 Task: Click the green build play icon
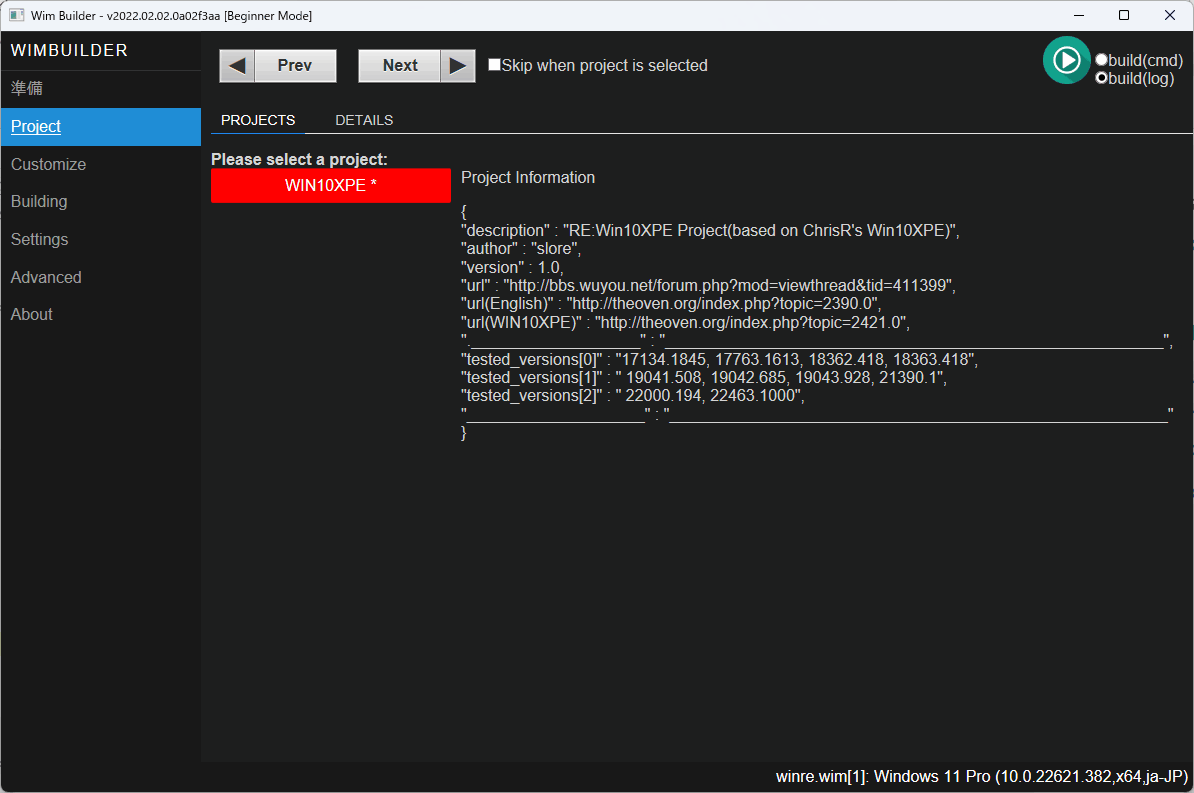[1066, 60]
